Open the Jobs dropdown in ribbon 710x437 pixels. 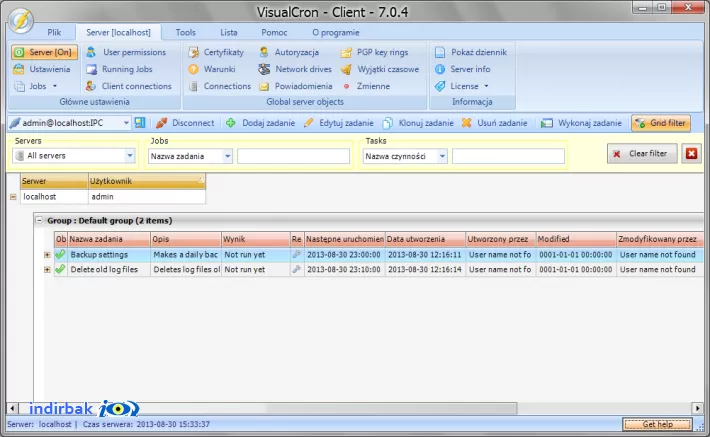coord(36,86)
